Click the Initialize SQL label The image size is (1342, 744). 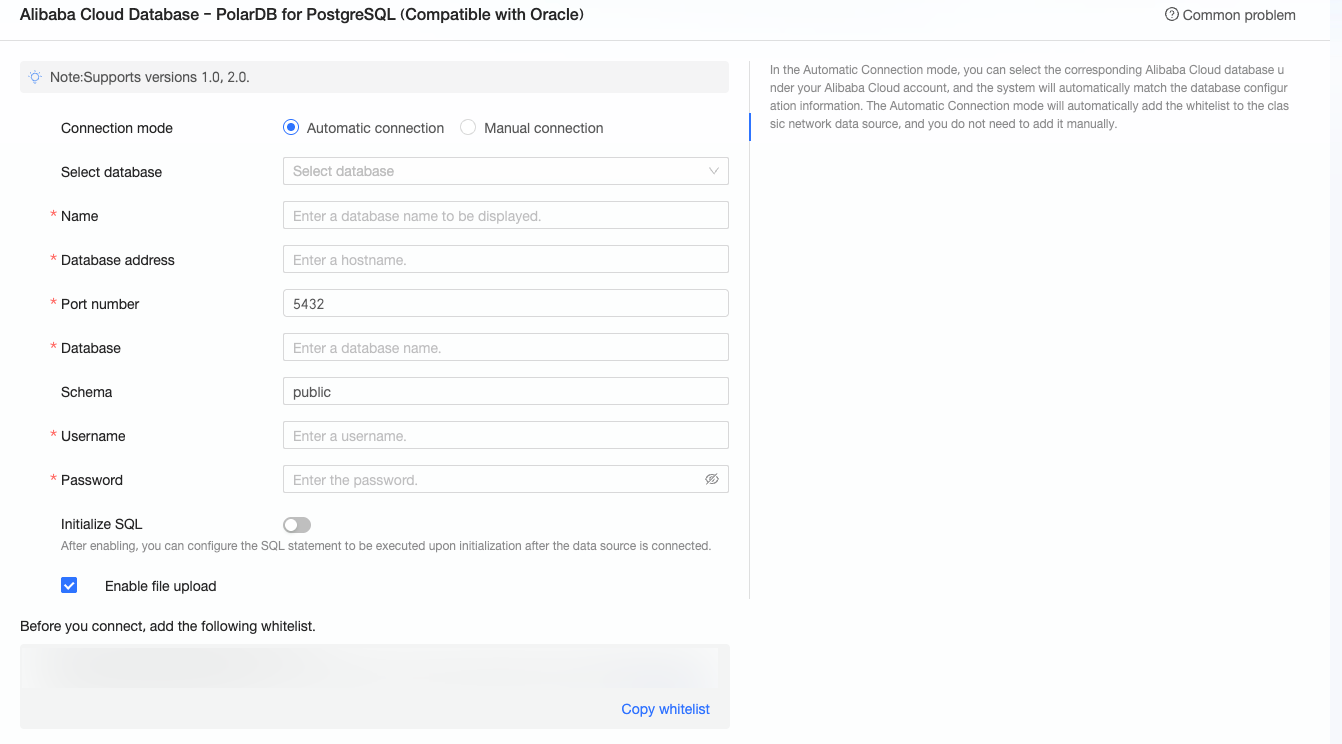pos(101,524)
